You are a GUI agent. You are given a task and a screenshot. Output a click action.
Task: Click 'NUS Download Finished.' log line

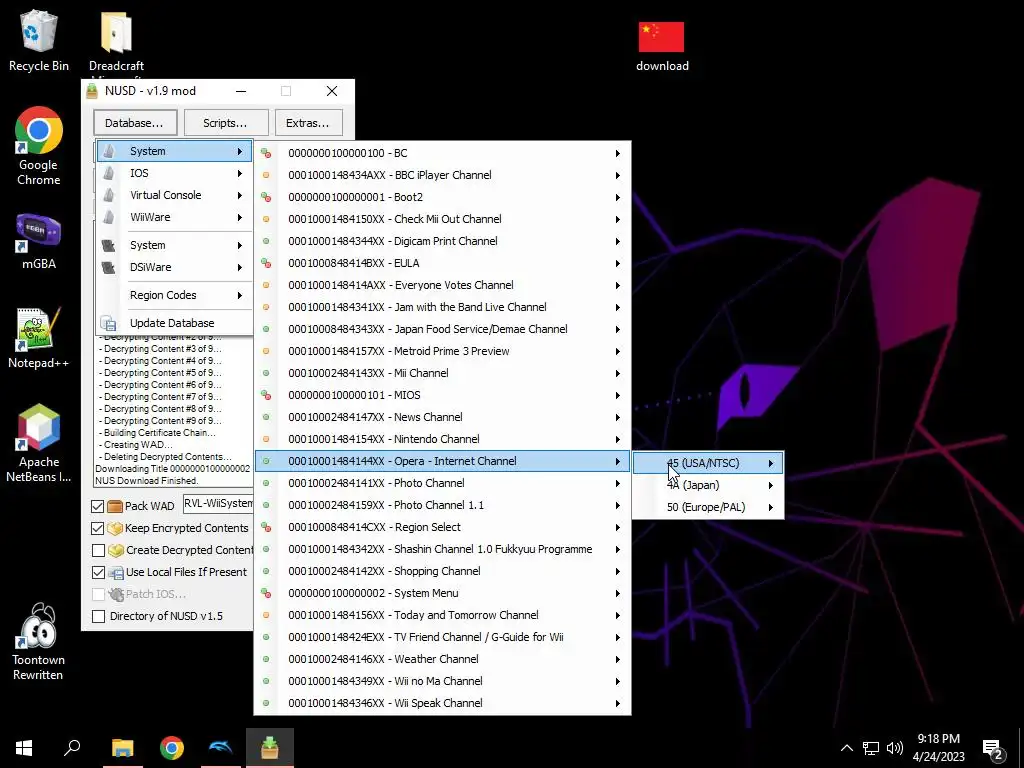click(147, 481)
